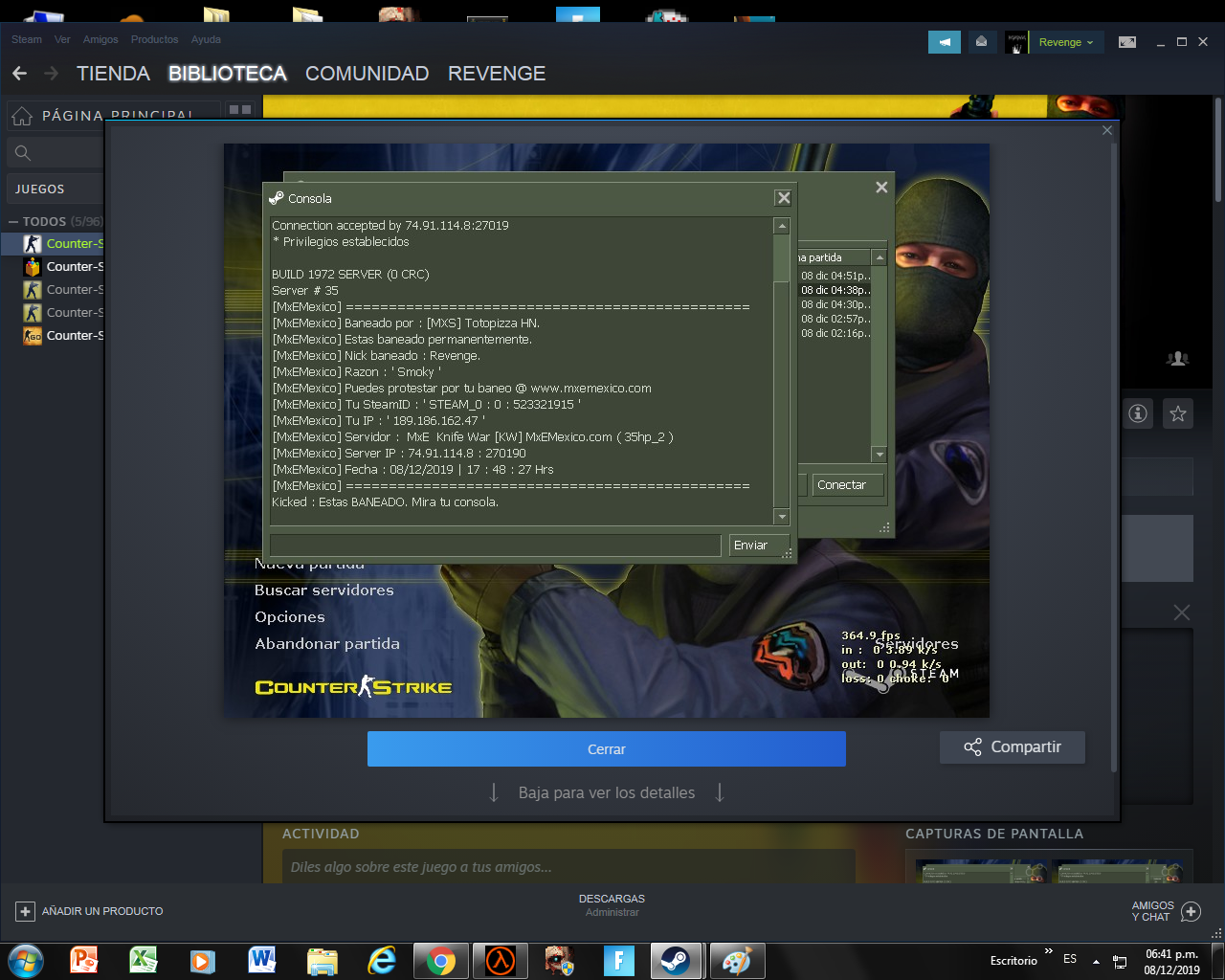Switch to Chrome in taskbar
This screenshot has height=980, width=1225.
(441, 960)
